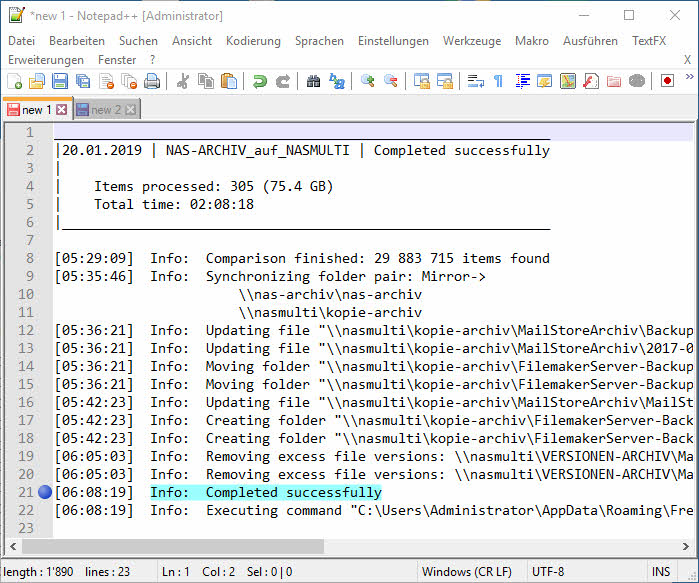Click the '\\nas-archiv\nas-archiv' path line
The image size is (699, 583).
(330, 294)
